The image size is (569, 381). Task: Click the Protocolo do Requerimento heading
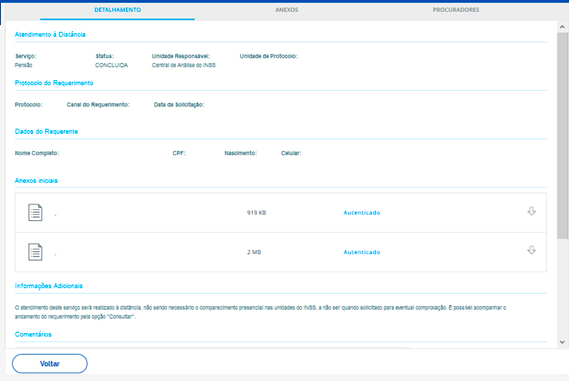[x=54, y=83]
